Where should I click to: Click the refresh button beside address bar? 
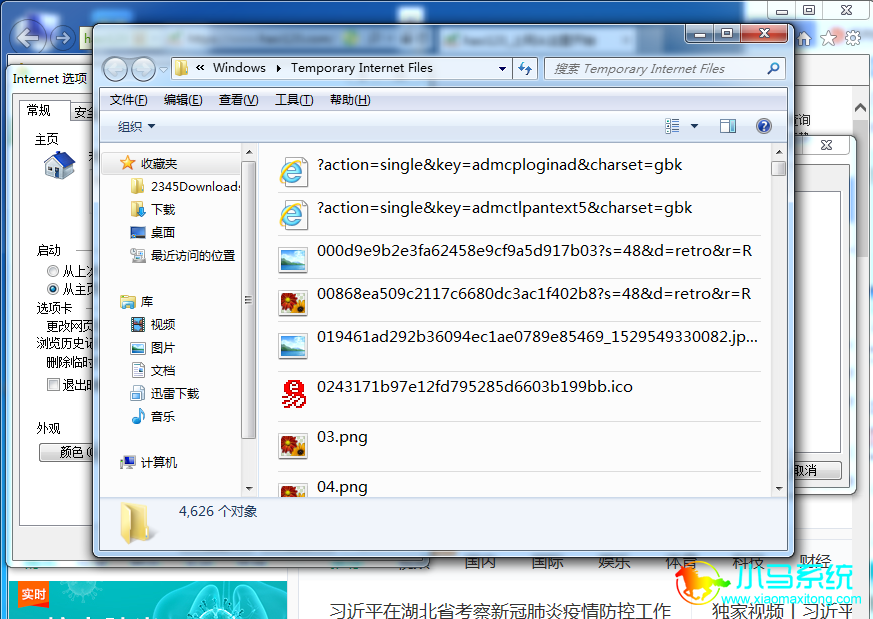point(525,68)
